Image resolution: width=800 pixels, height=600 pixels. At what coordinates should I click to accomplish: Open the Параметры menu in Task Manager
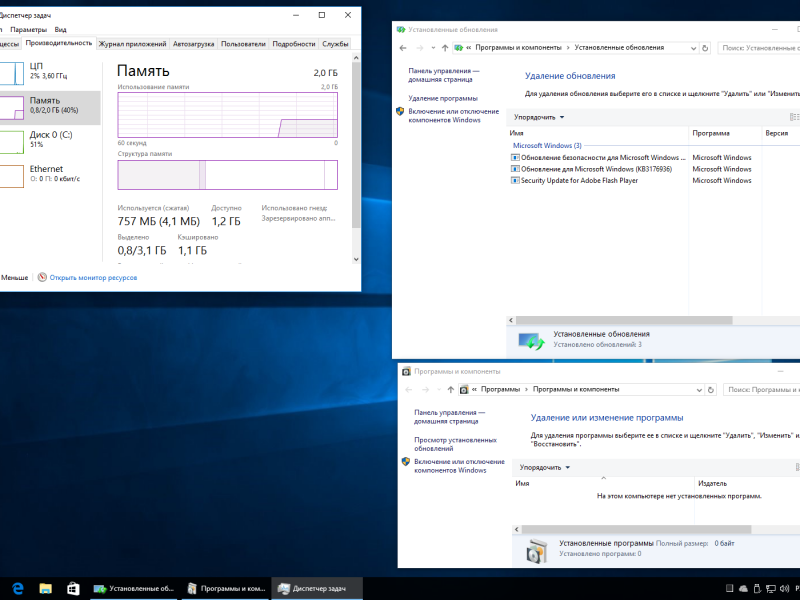[x=28, y=30]
